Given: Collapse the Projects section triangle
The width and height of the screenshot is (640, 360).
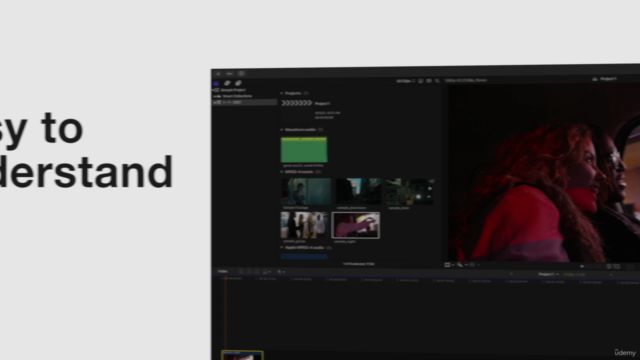Looking at the screenshot, I should click(282, 93).
